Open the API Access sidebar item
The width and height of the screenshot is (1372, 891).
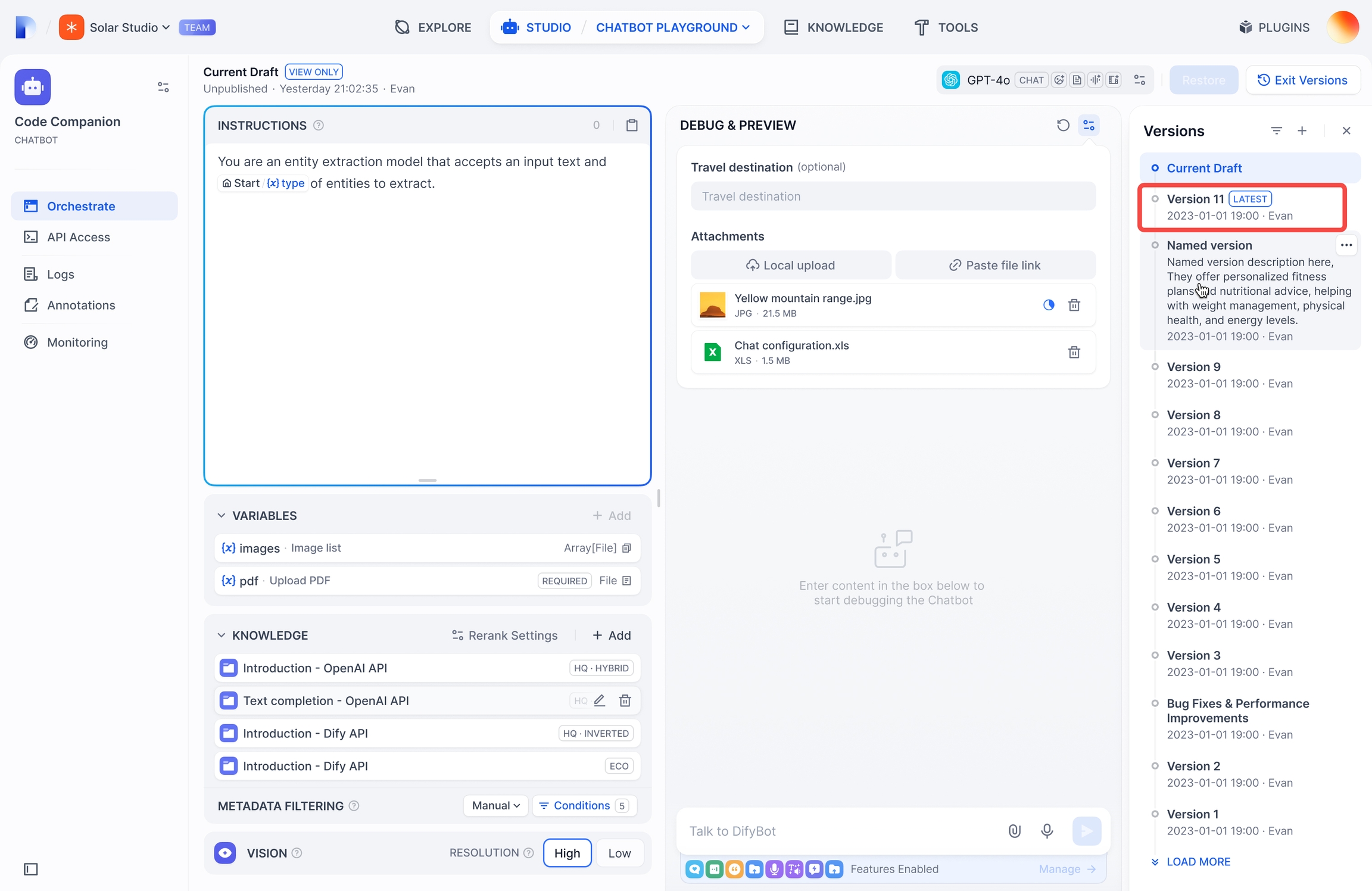[x=79, y=237]
